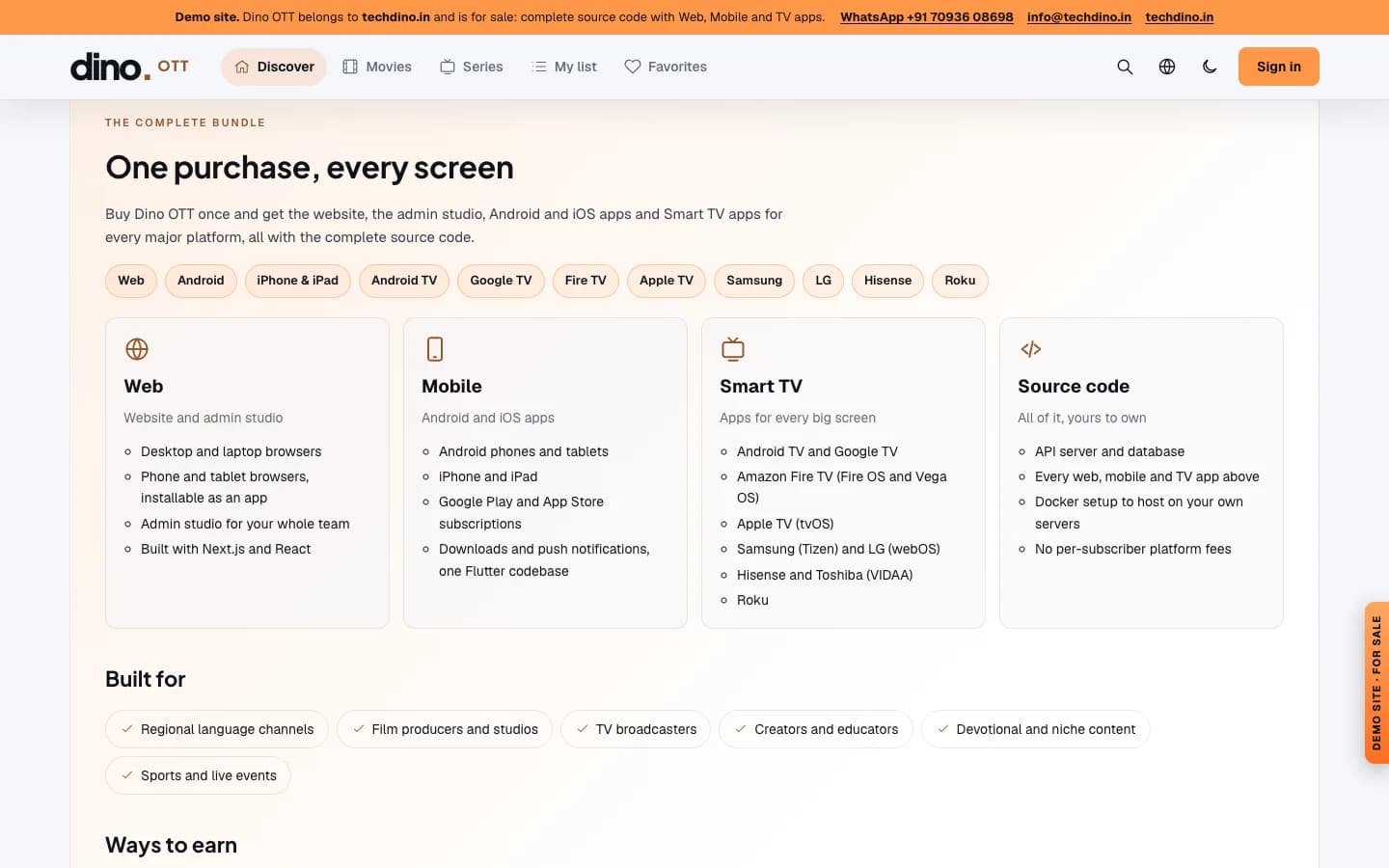Click the 'Built with Next.js and React' text
Viewport: 1389px width, 868px height.
click(x=226, y=549)
